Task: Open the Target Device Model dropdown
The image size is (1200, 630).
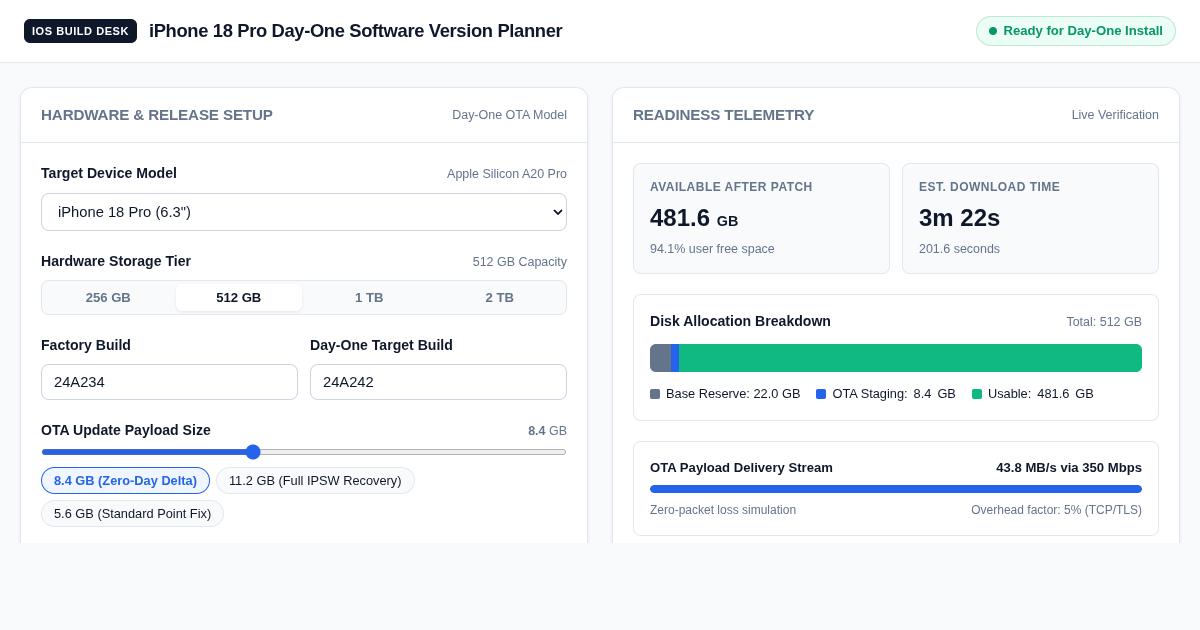Action: pos(304,212)
